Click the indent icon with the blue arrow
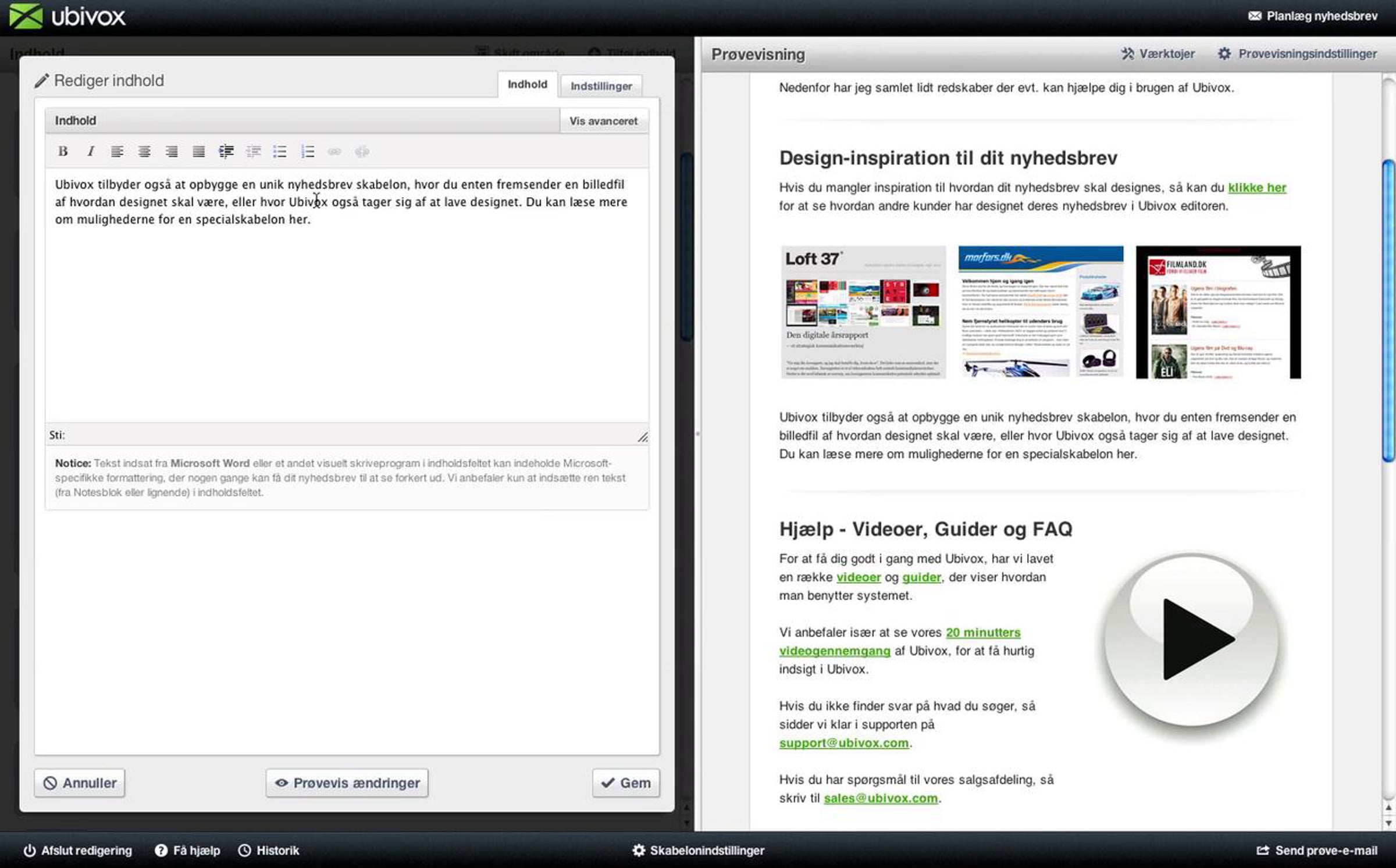Image resolution: width=1396 pixels, height=868 pixels. 226,152
